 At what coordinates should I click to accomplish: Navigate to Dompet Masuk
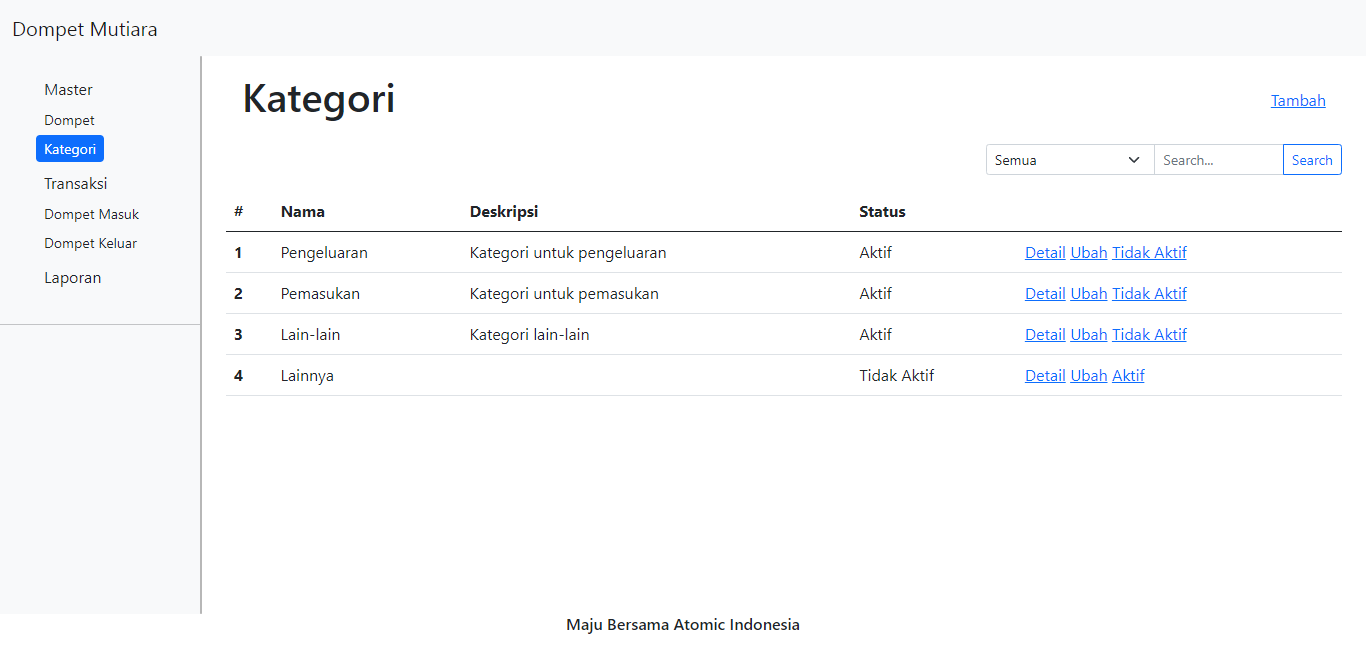tap(91, 213)
